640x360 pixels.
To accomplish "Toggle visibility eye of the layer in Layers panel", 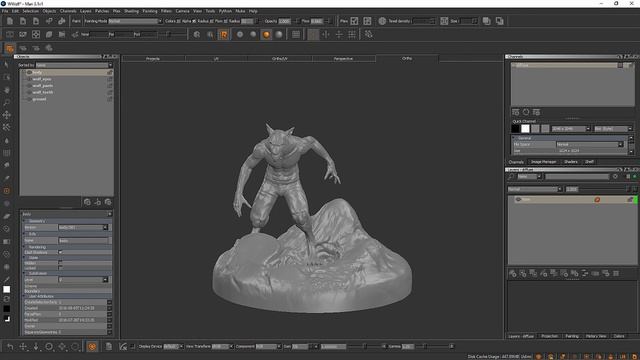I will 518,200.
